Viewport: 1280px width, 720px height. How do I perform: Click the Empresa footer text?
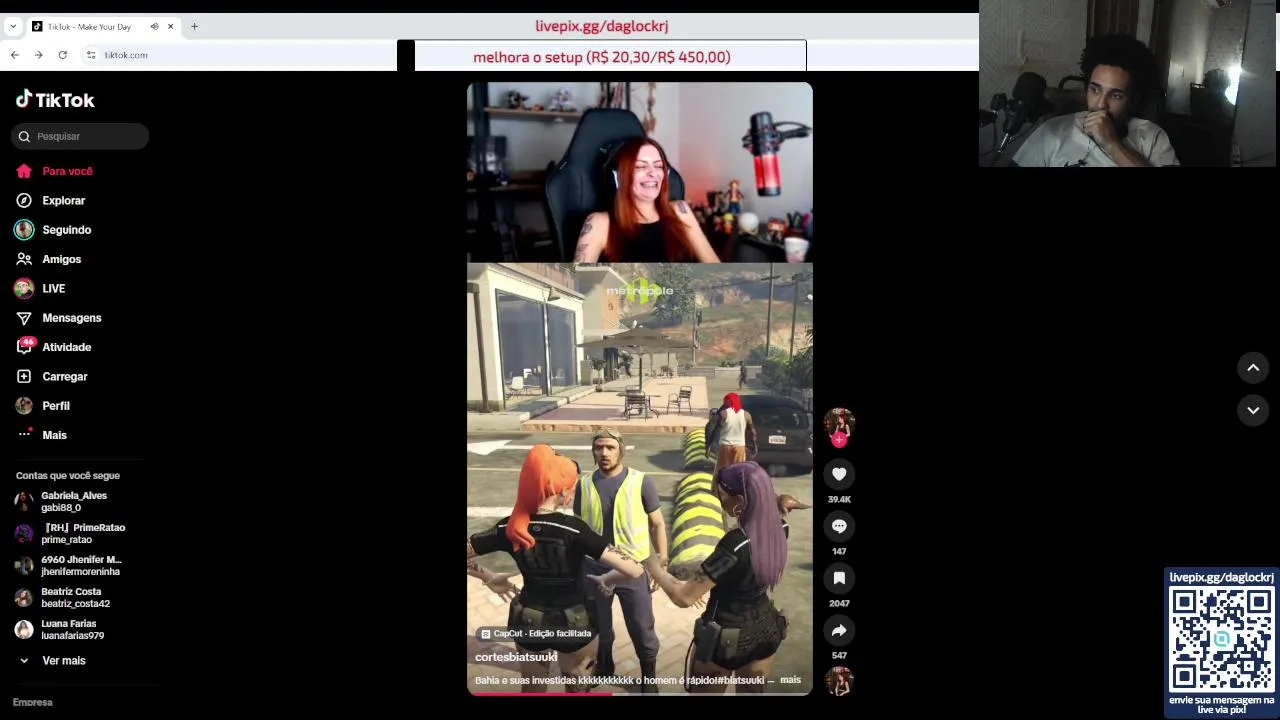(x=33, y=702)
